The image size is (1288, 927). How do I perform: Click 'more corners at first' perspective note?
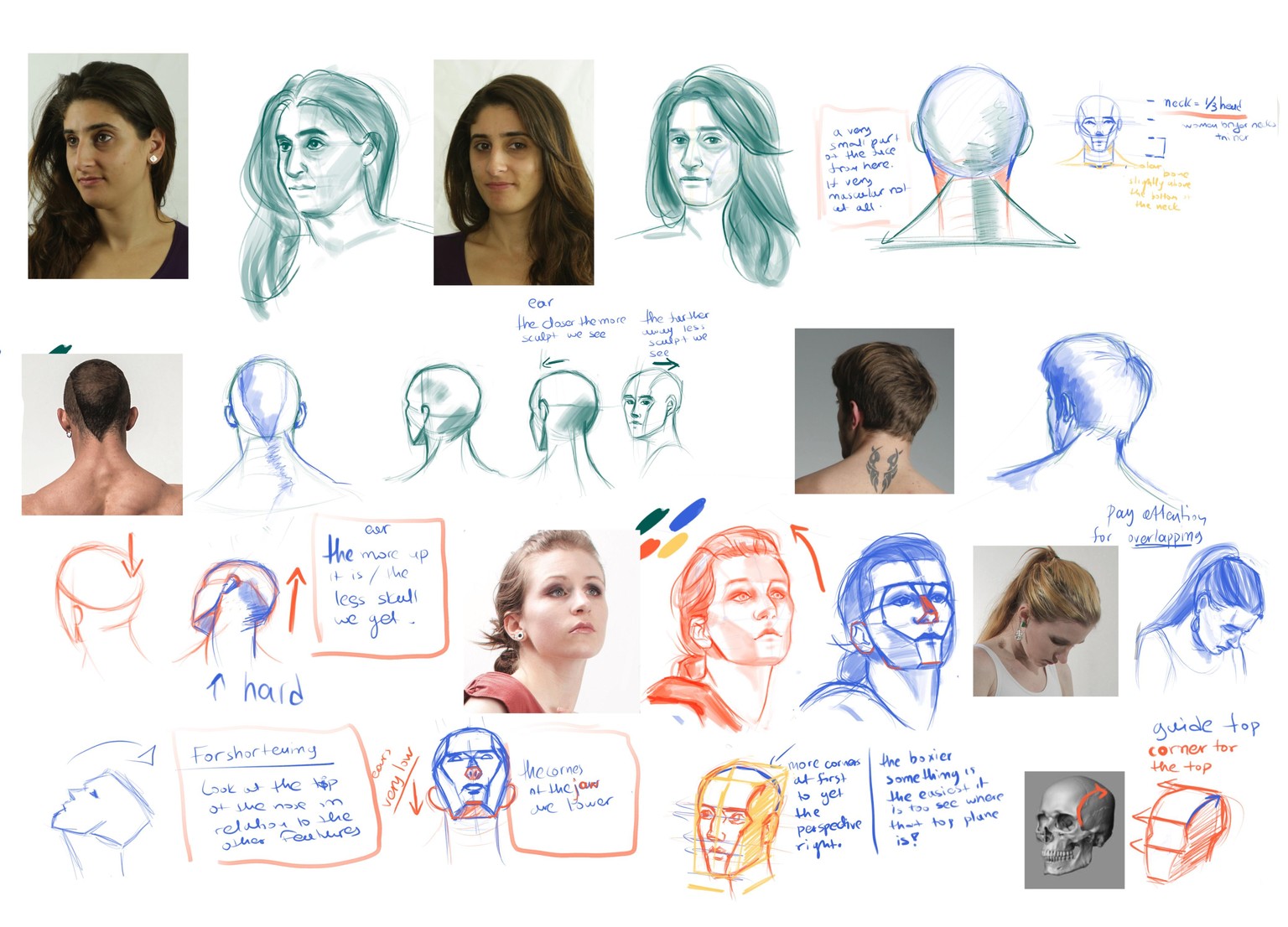[826, 804]
